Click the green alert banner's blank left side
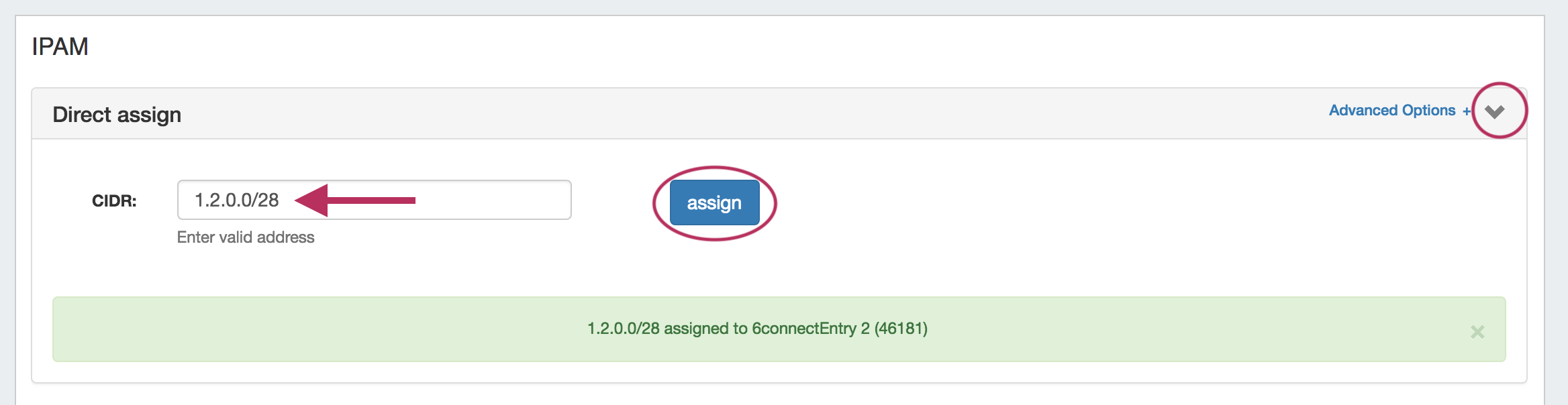1568x405 pixels. 268,329
